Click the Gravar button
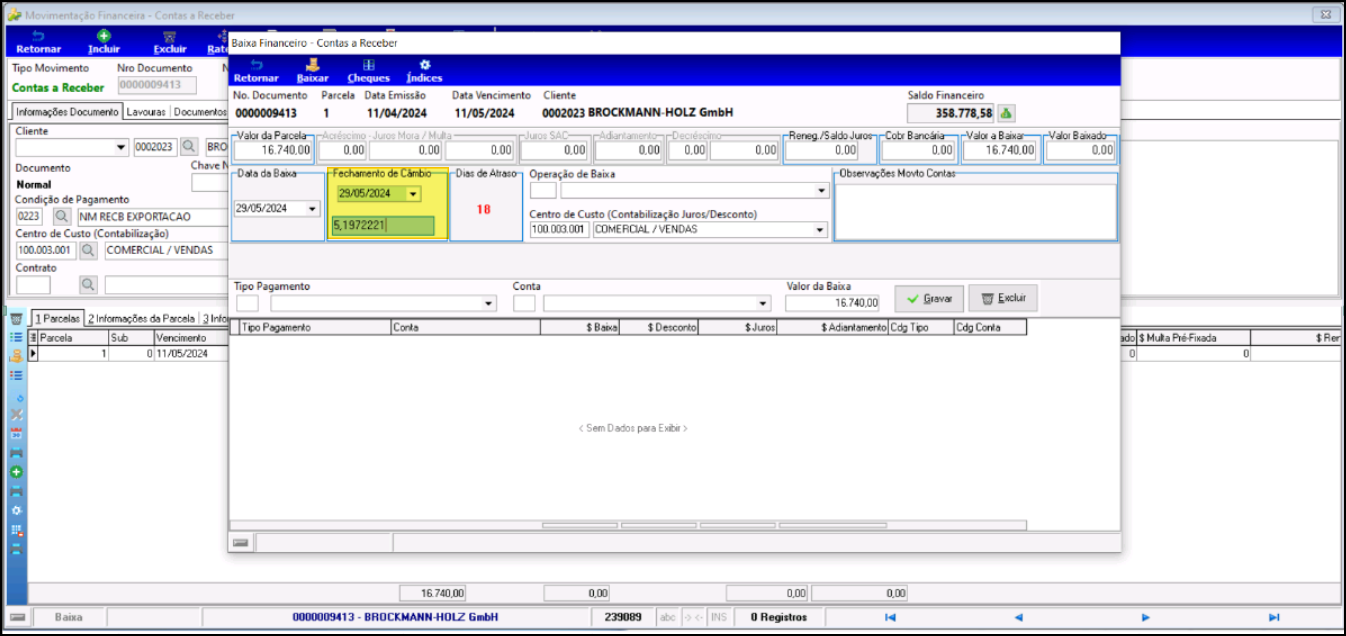 tap(929, 298)
